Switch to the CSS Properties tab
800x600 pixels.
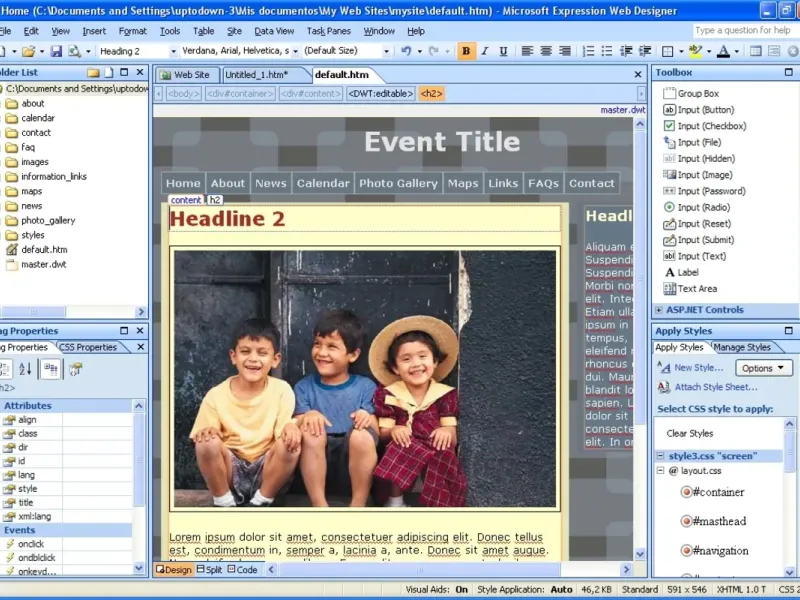(x=89, y=347)
